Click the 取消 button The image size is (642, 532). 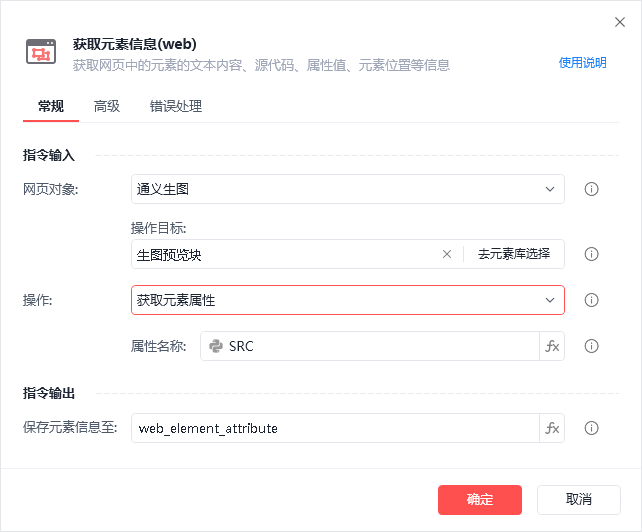coord(578,499)
